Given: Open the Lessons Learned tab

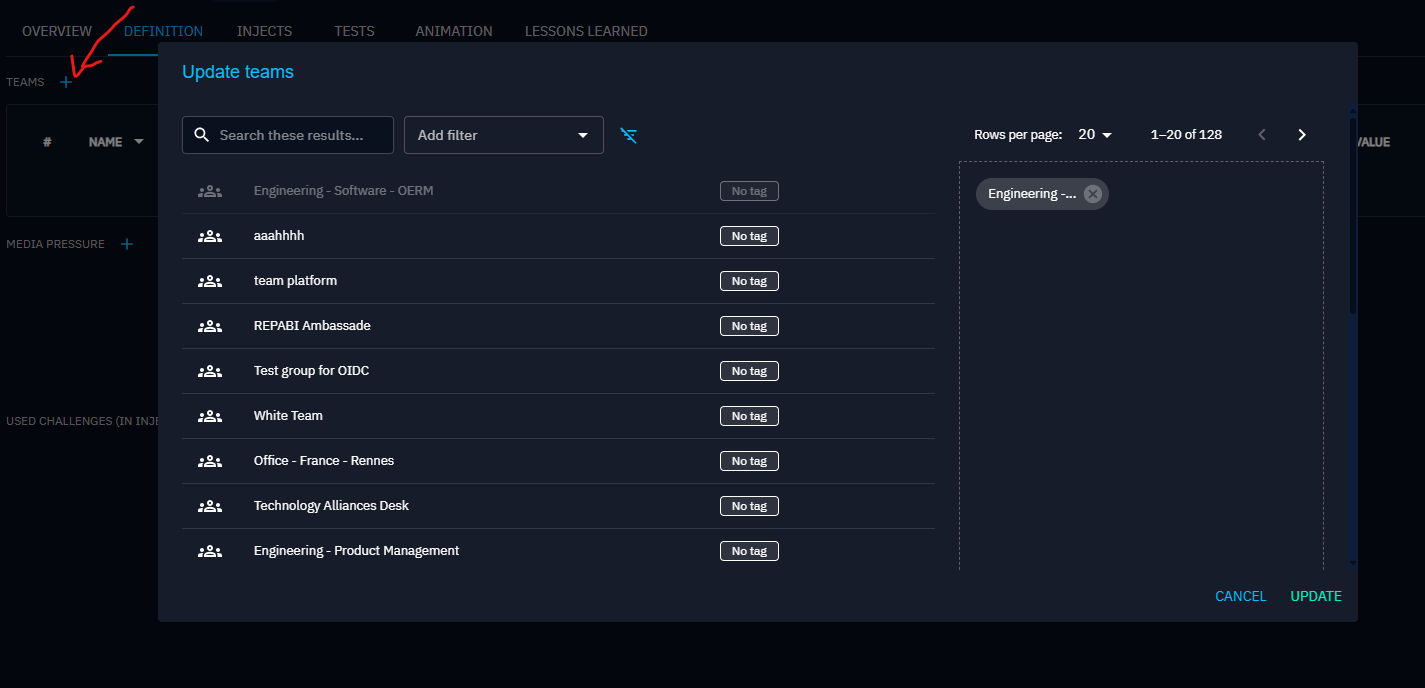Looking at the screenshot, I should (x=586, y=31).
